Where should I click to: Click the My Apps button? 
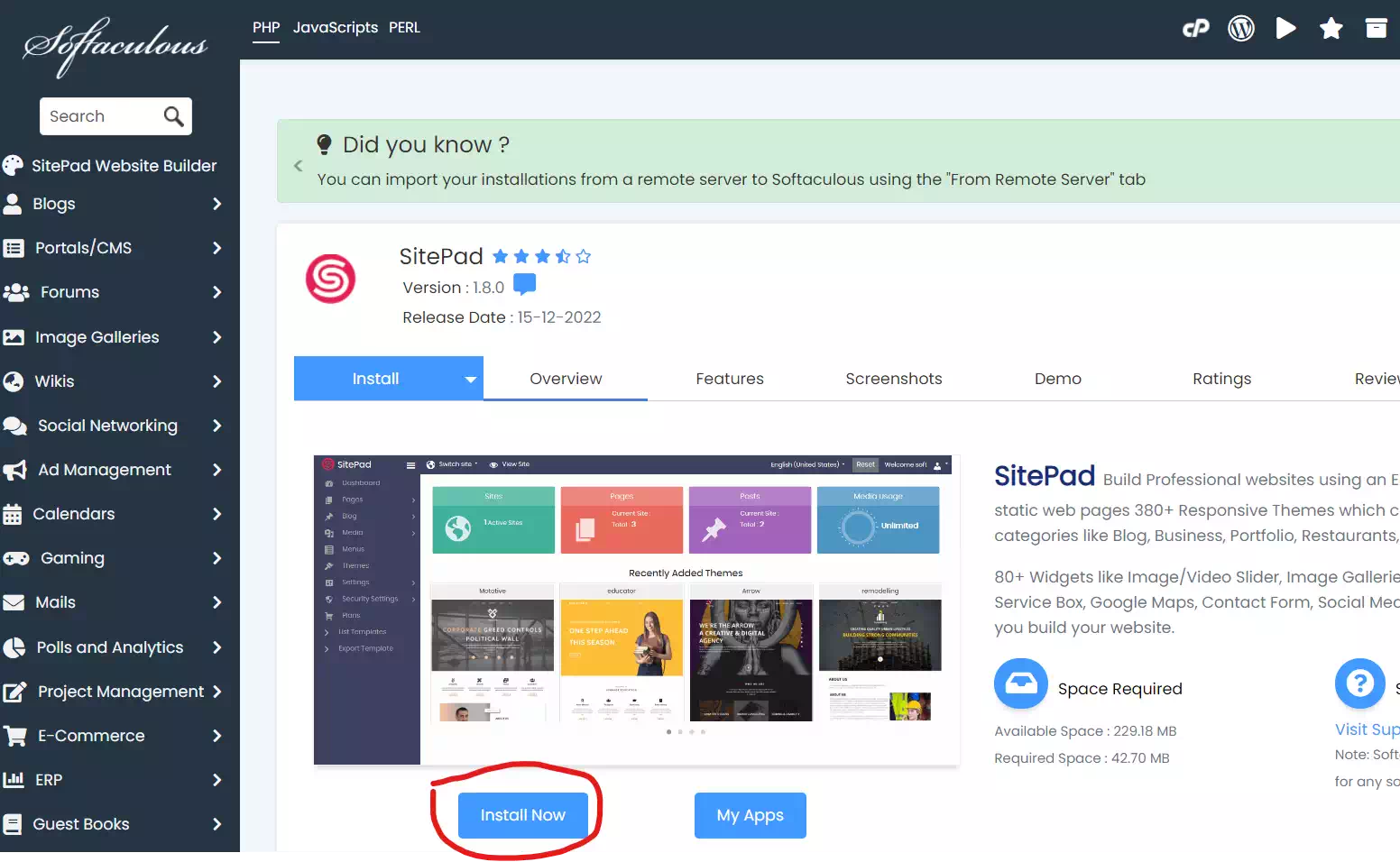tap(751, 815)
